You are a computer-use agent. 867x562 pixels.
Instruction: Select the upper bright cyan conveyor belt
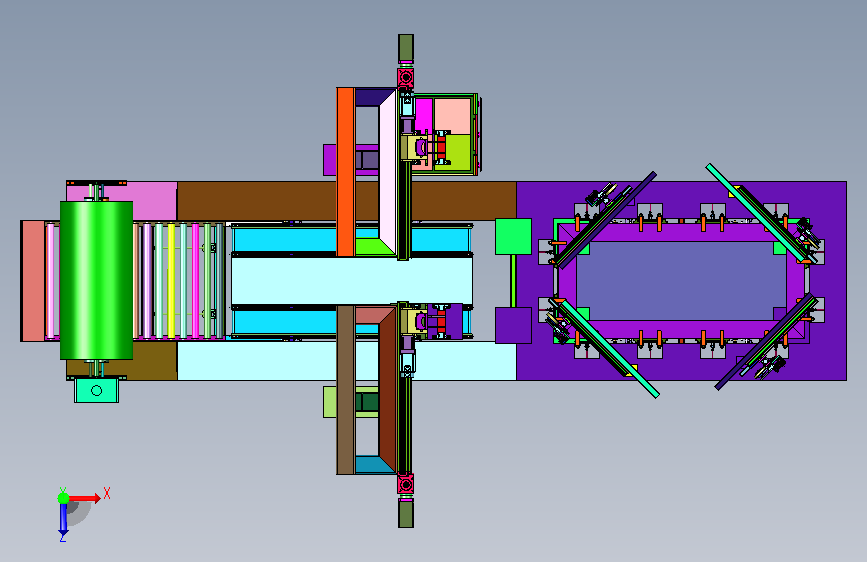pos(285,240)
